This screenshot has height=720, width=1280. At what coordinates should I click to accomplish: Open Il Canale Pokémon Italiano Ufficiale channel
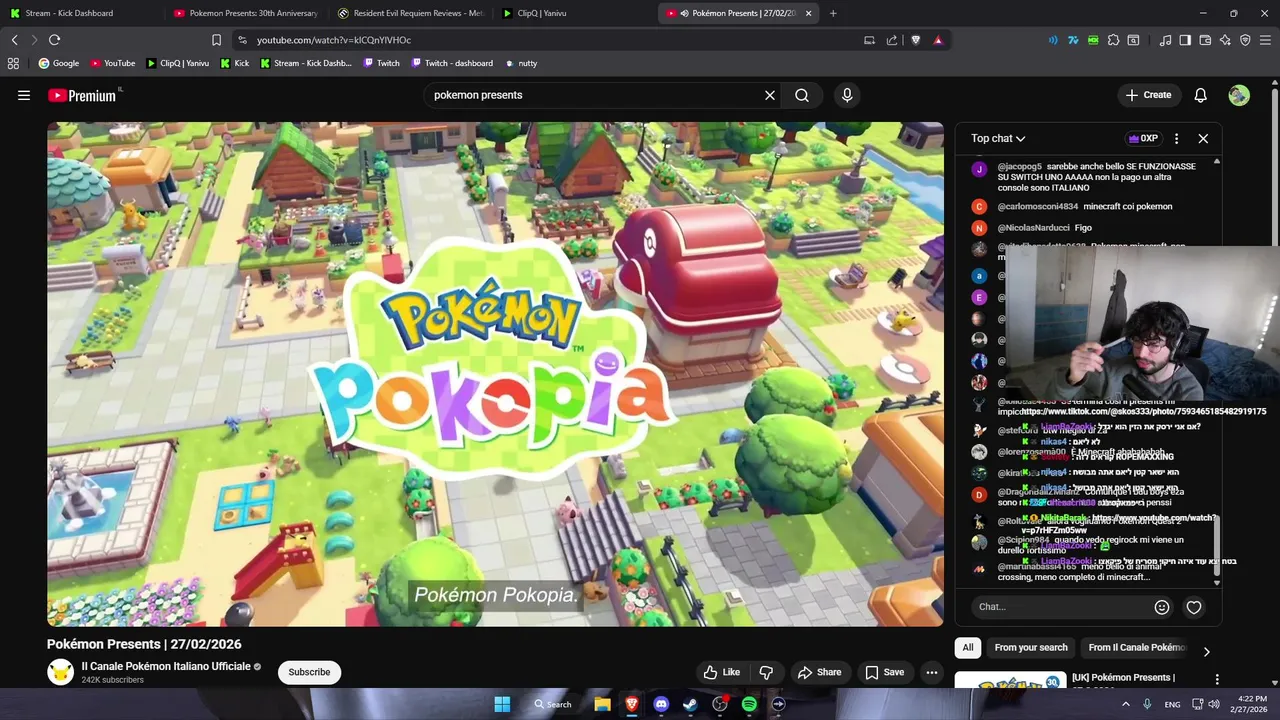click(166, 666)
